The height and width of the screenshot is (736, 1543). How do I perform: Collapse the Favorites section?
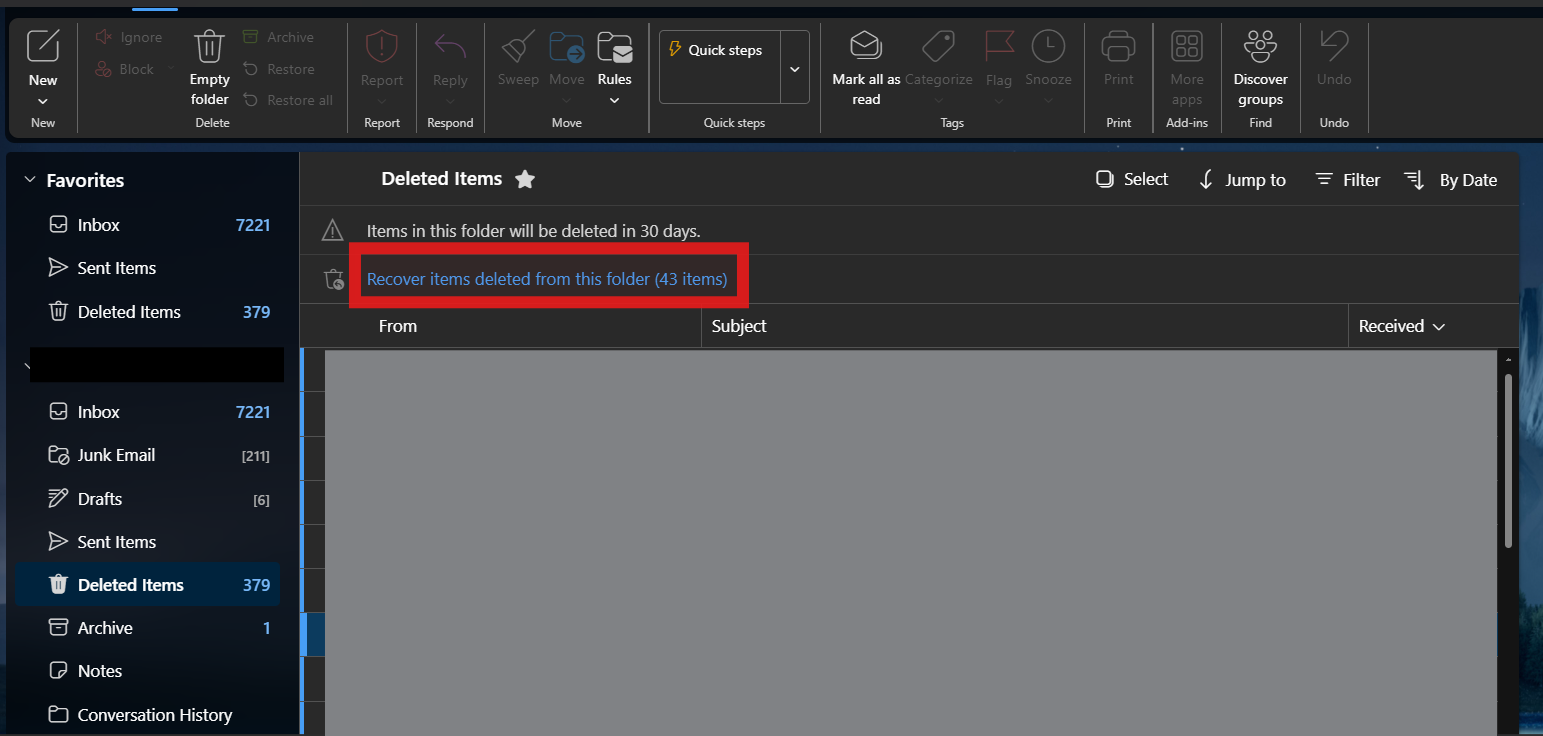(30, 180)
